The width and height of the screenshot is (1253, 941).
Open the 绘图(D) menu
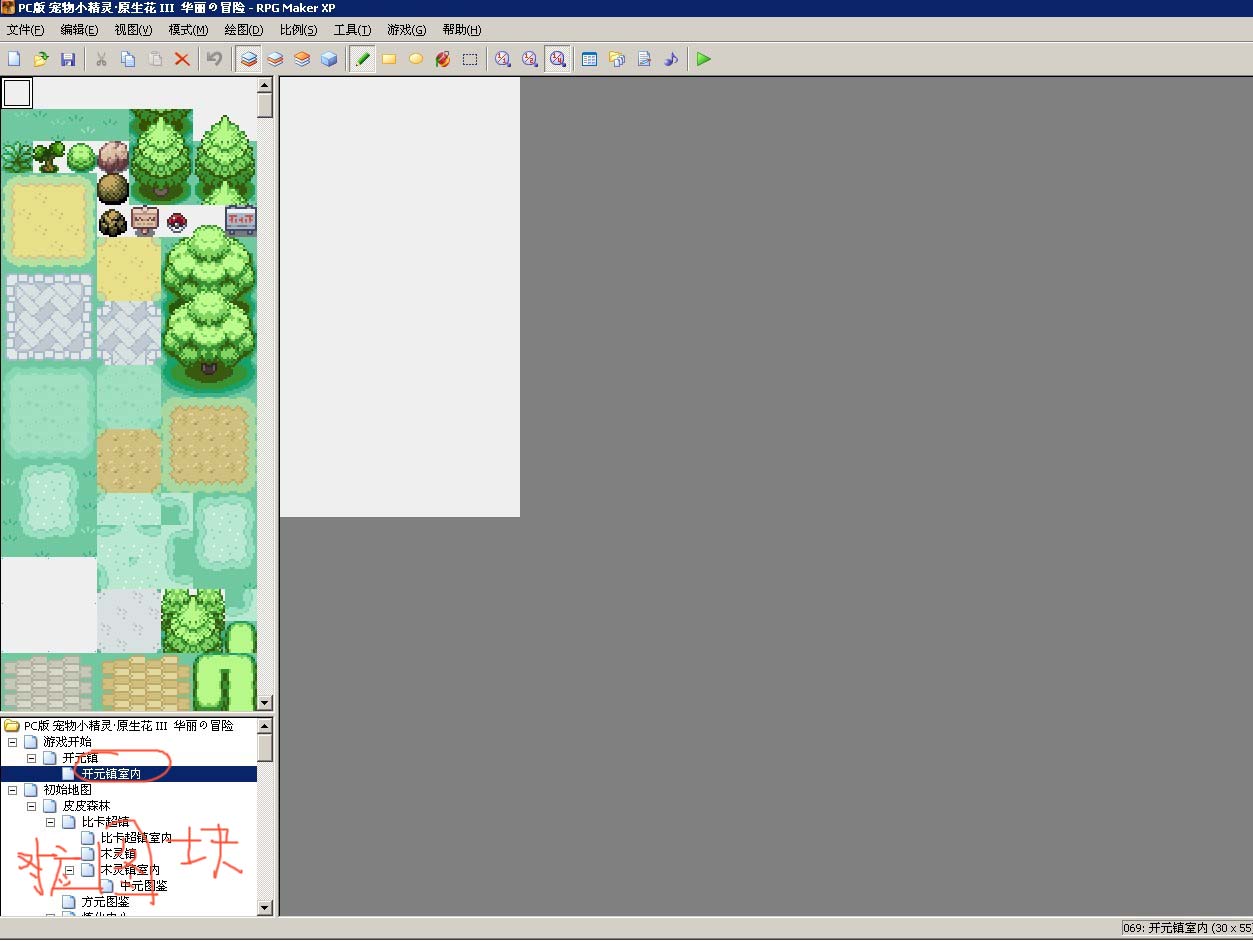tap(244, 30)
